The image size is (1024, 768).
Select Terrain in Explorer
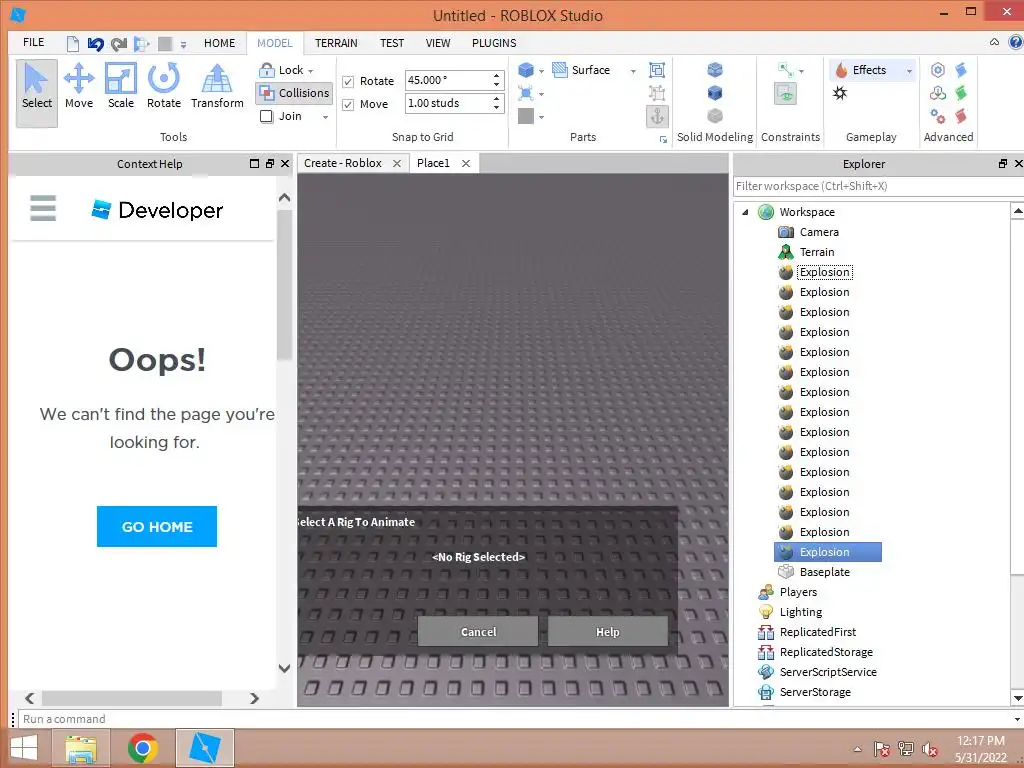coord(817,252)
